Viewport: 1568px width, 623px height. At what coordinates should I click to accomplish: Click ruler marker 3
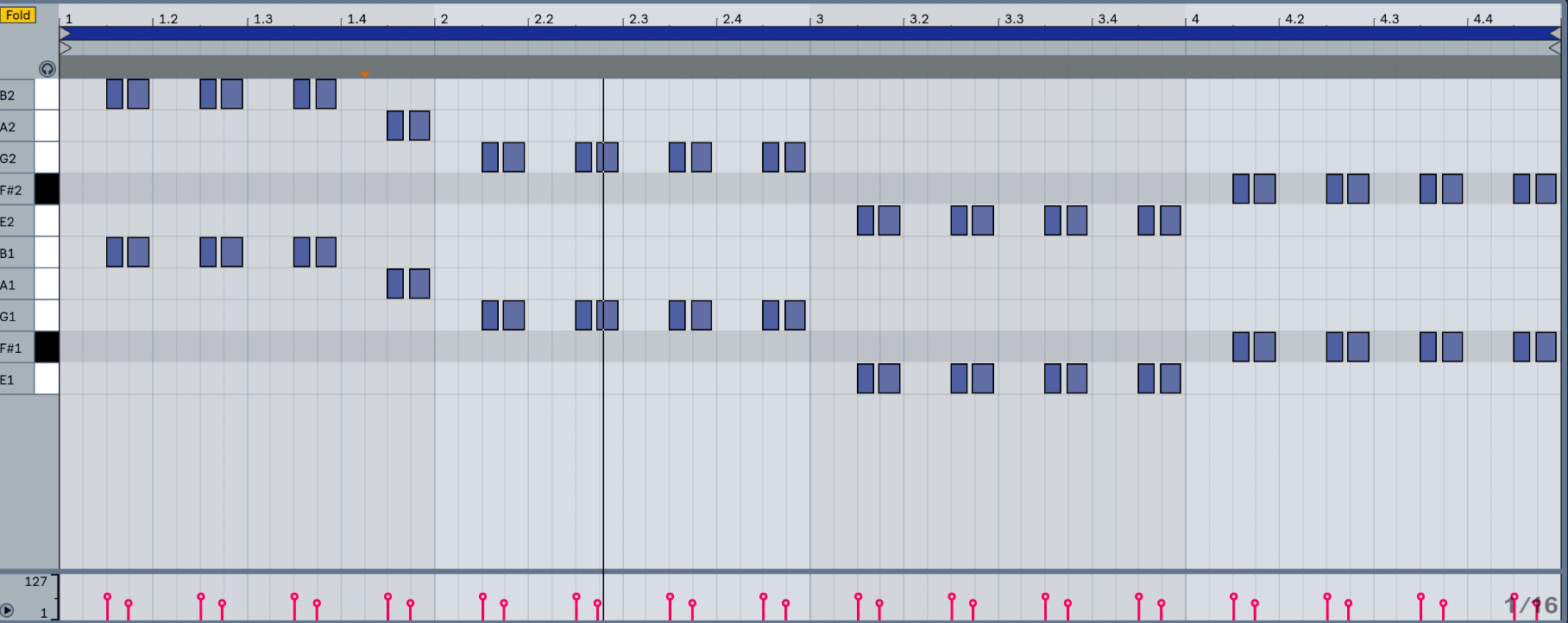[820, 18]
